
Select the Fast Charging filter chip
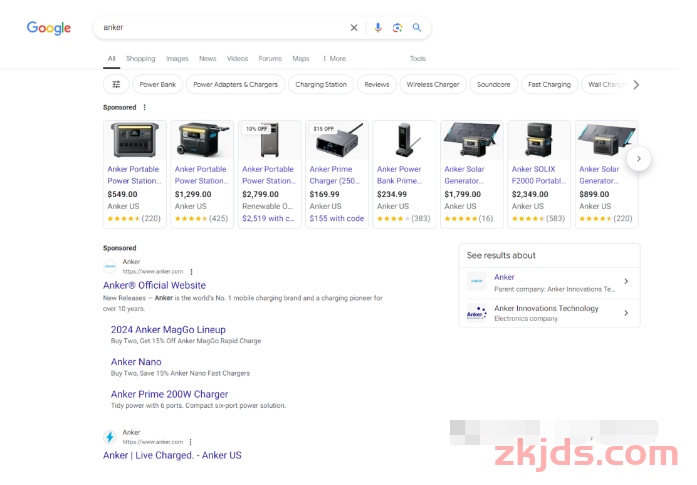coord(549,84)
